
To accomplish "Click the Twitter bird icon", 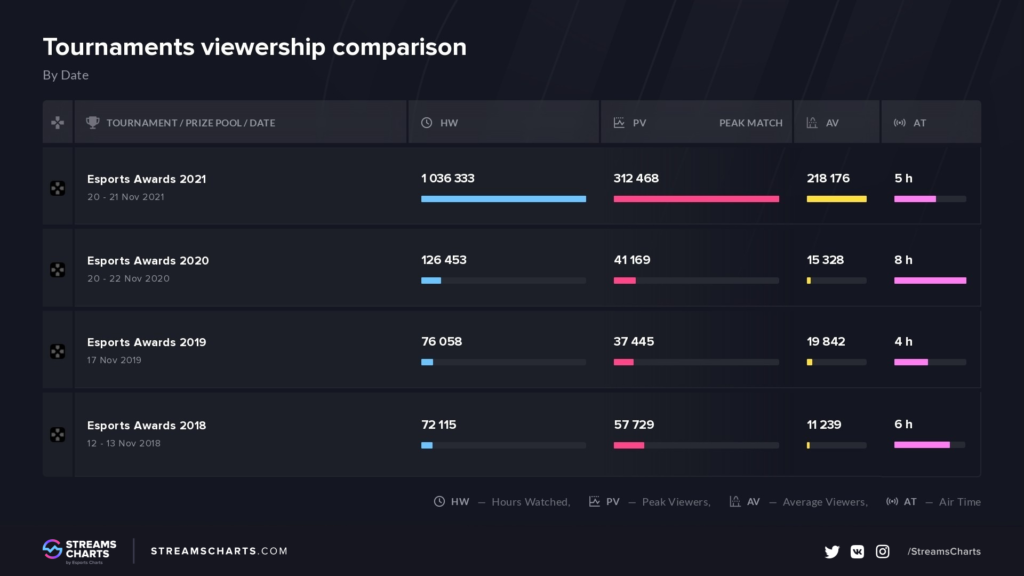I will [831, 551].
